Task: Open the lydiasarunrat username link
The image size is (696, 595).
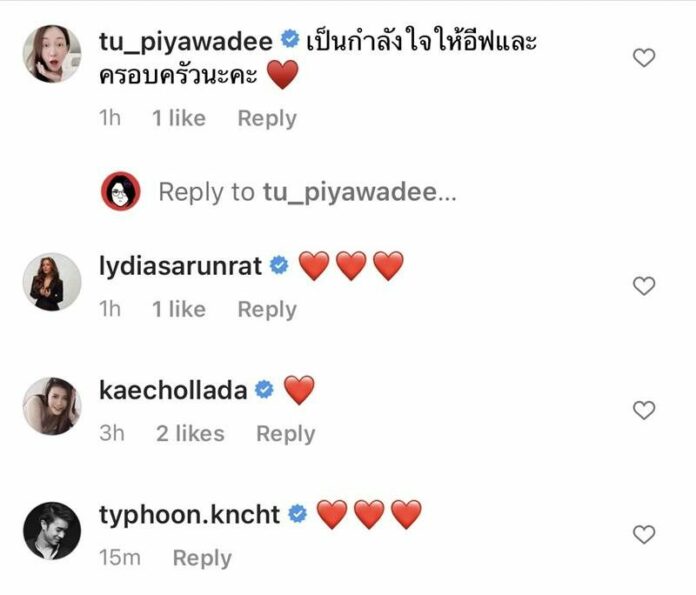Action: 180,266
